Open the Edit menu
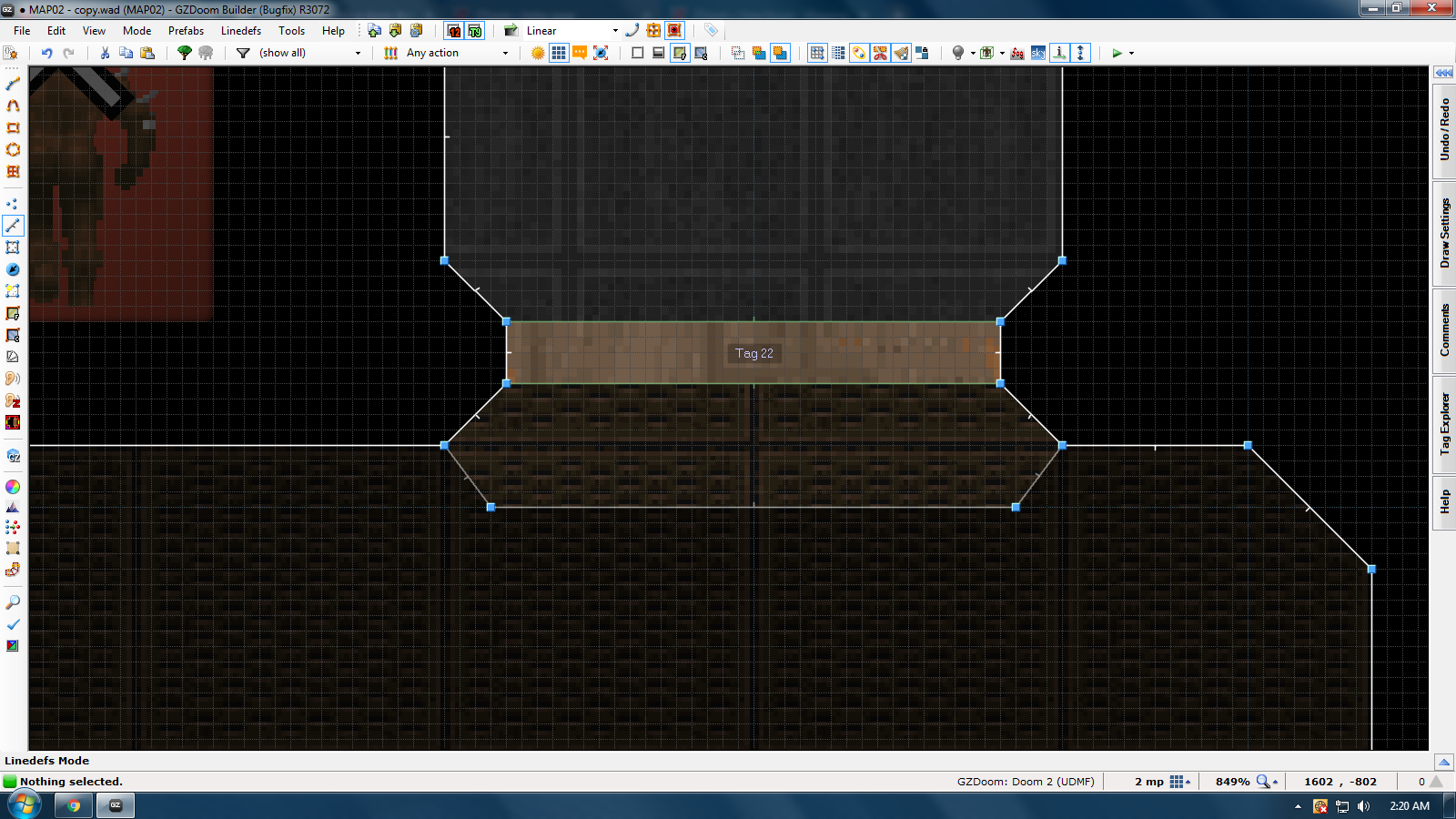This screenshot has width=1456, height=819. pos(56,31)
